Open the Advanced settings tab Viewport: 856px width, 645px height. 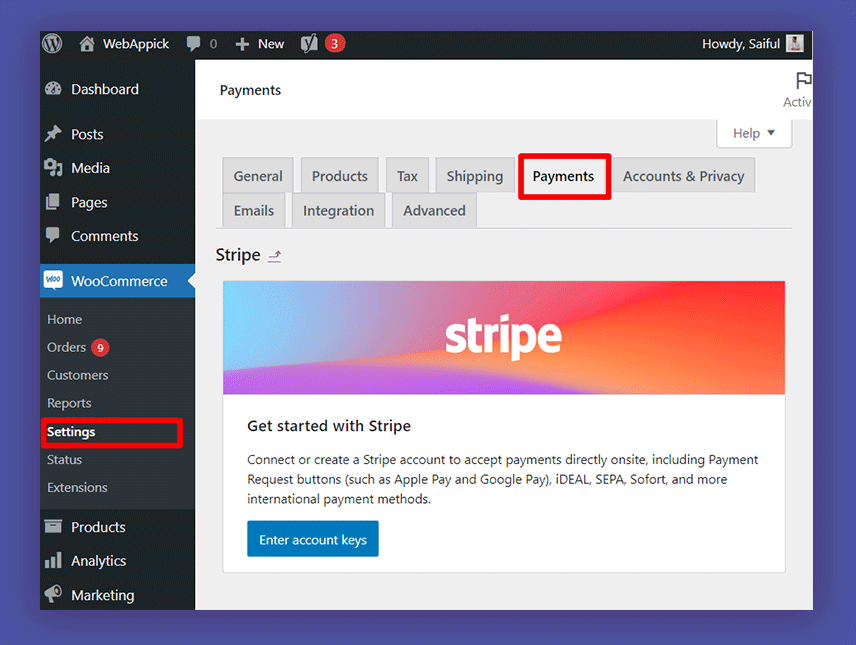pyautogui.click(x=435, y=210)
